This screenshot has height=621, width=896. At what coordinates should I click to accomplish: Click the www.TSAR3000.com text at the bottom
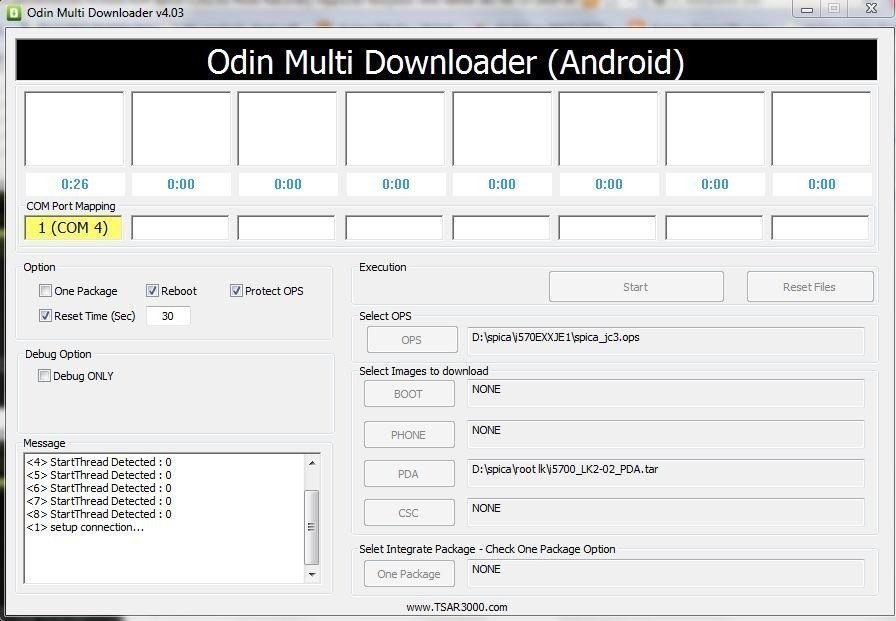tap(457, 607)
